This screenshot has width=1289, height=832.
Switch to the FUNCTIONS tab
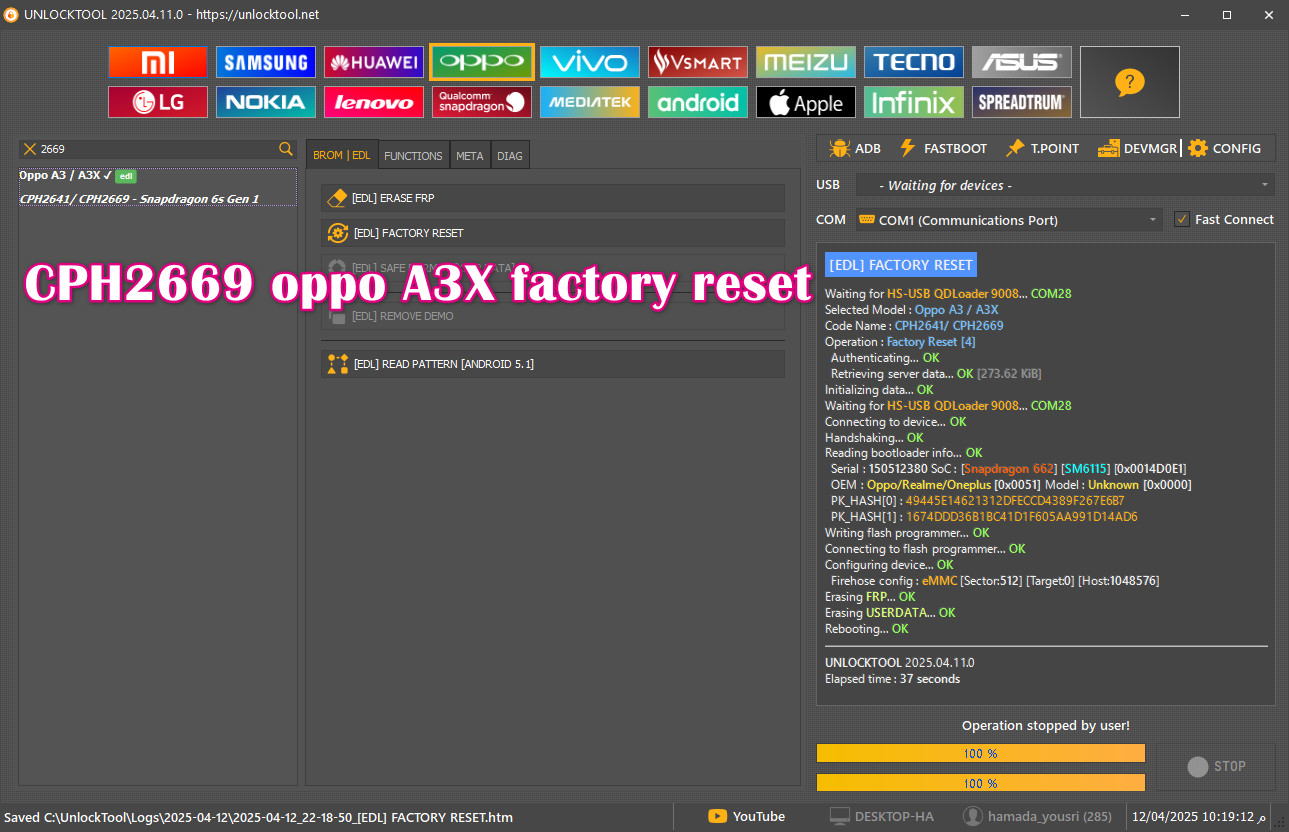tap(413, 155)
